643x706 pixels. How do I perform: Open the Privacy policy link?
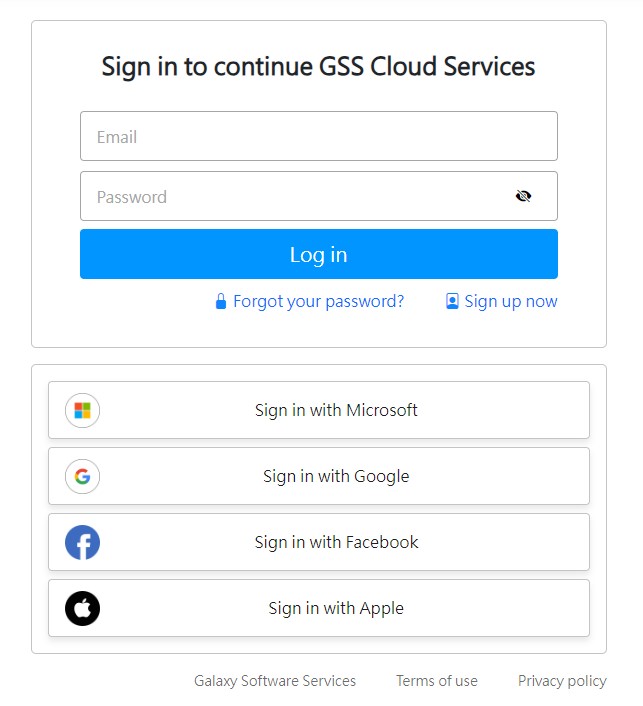[x=562, y=681]
